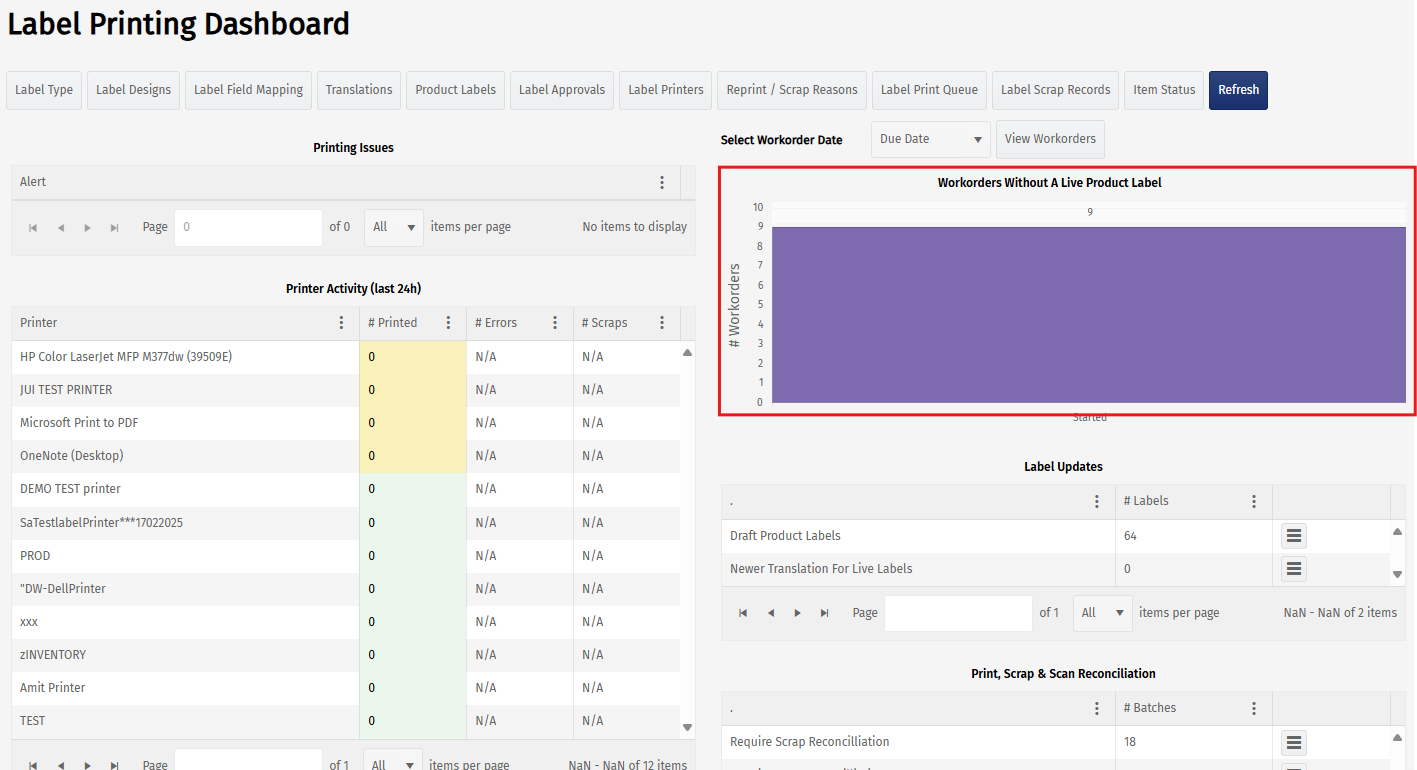Open the Item Status page
The width and height of the screenshot is (1417, 770).
tap(1164, 90)
